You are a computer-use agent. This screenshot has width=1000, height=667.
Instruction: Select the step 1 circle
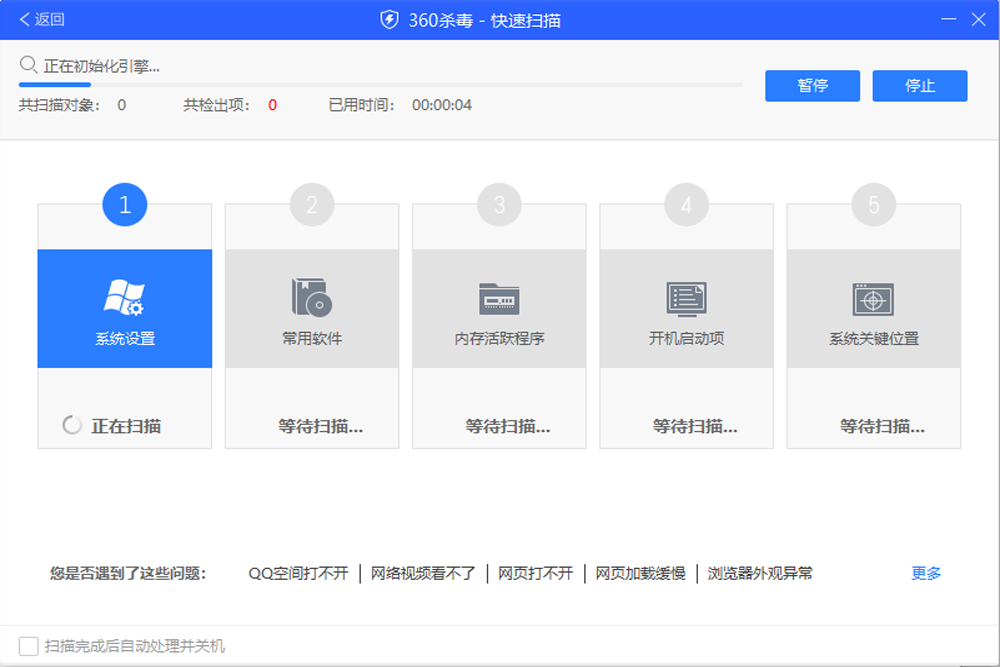click(124, 205)
